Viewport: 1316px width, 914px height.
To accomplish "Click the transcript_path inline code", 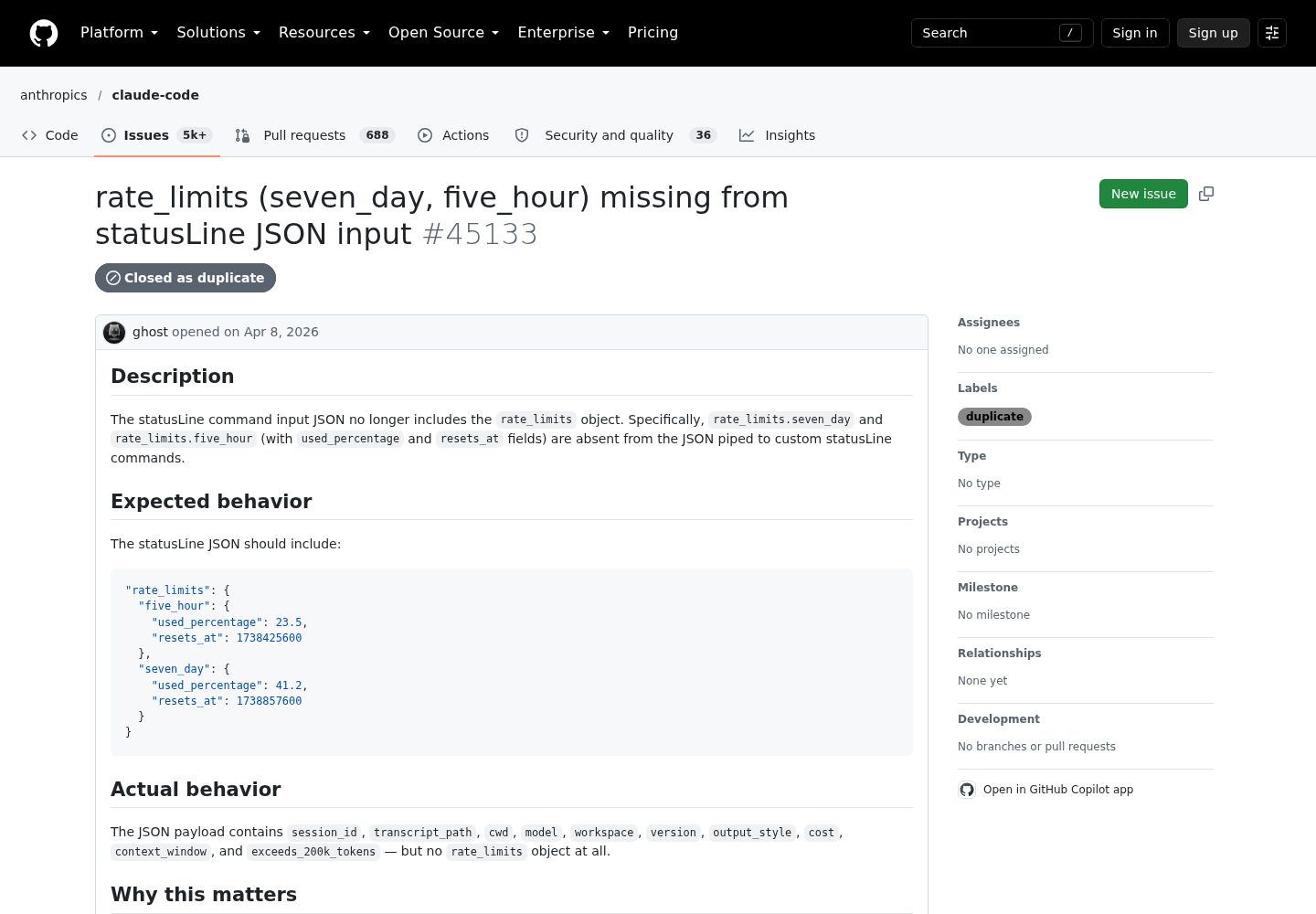I will pyautogui.click(x=423, y=833).
